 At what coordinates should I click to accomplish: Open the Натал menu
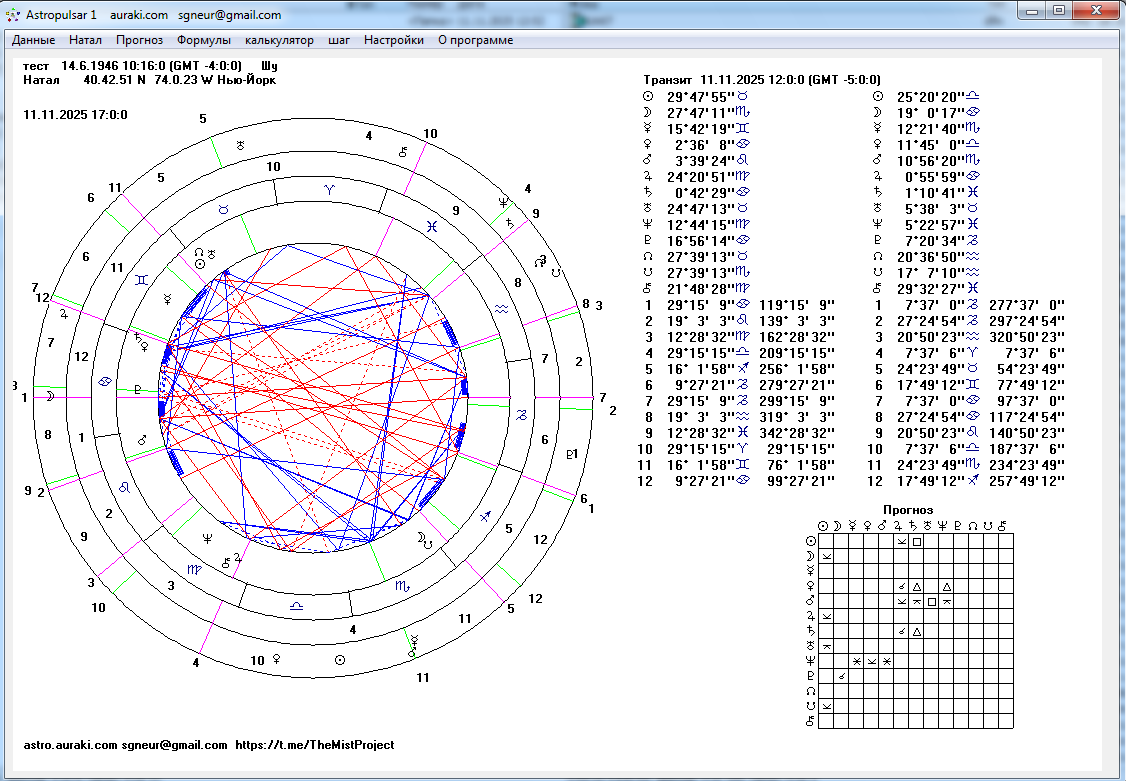(85, 40)
